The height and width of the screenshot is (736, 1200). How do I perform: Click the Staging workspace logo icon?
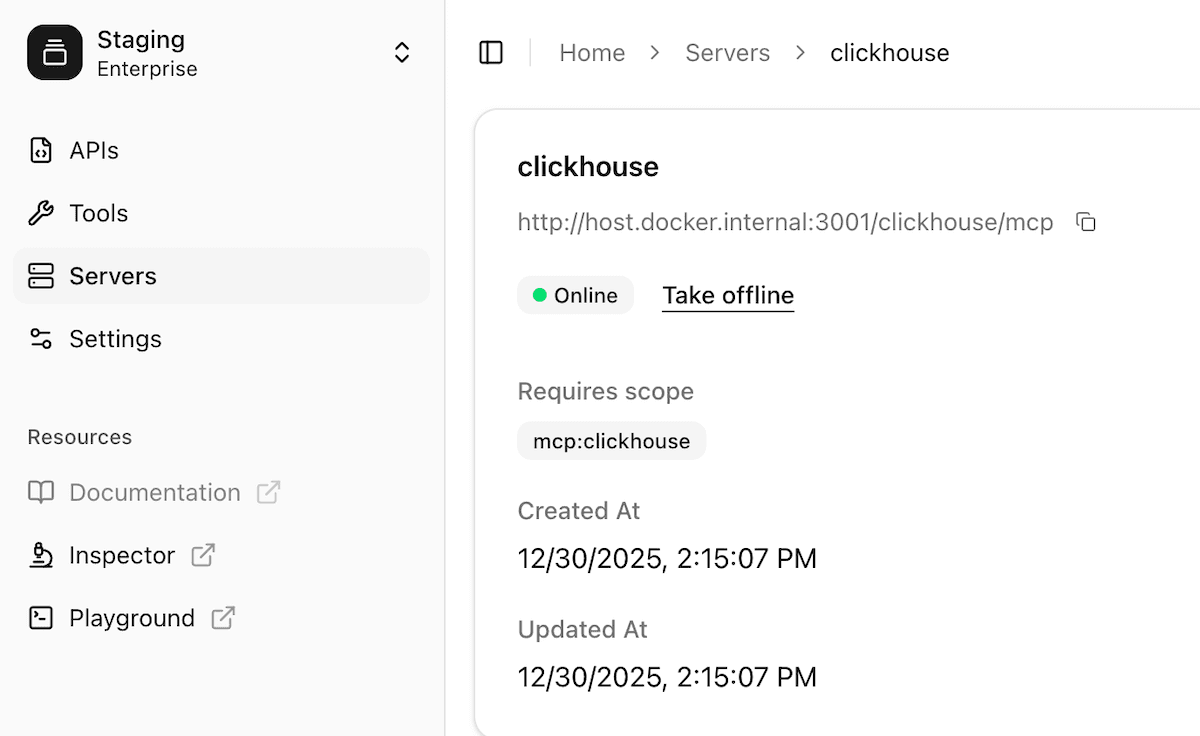pyautogui.click(x=55, y=53)
